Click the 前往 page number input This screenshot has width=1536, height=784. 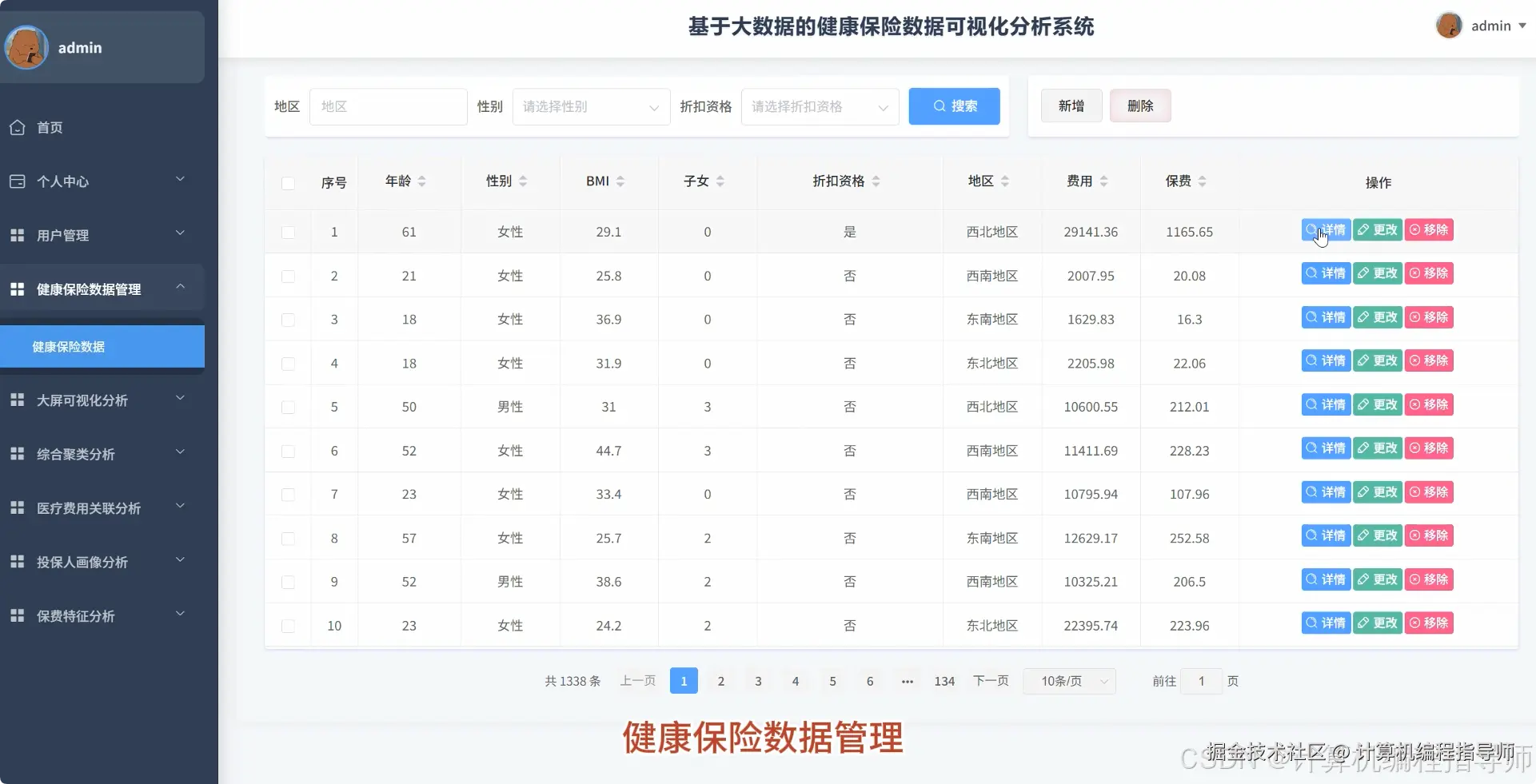tap(1201, 681)
